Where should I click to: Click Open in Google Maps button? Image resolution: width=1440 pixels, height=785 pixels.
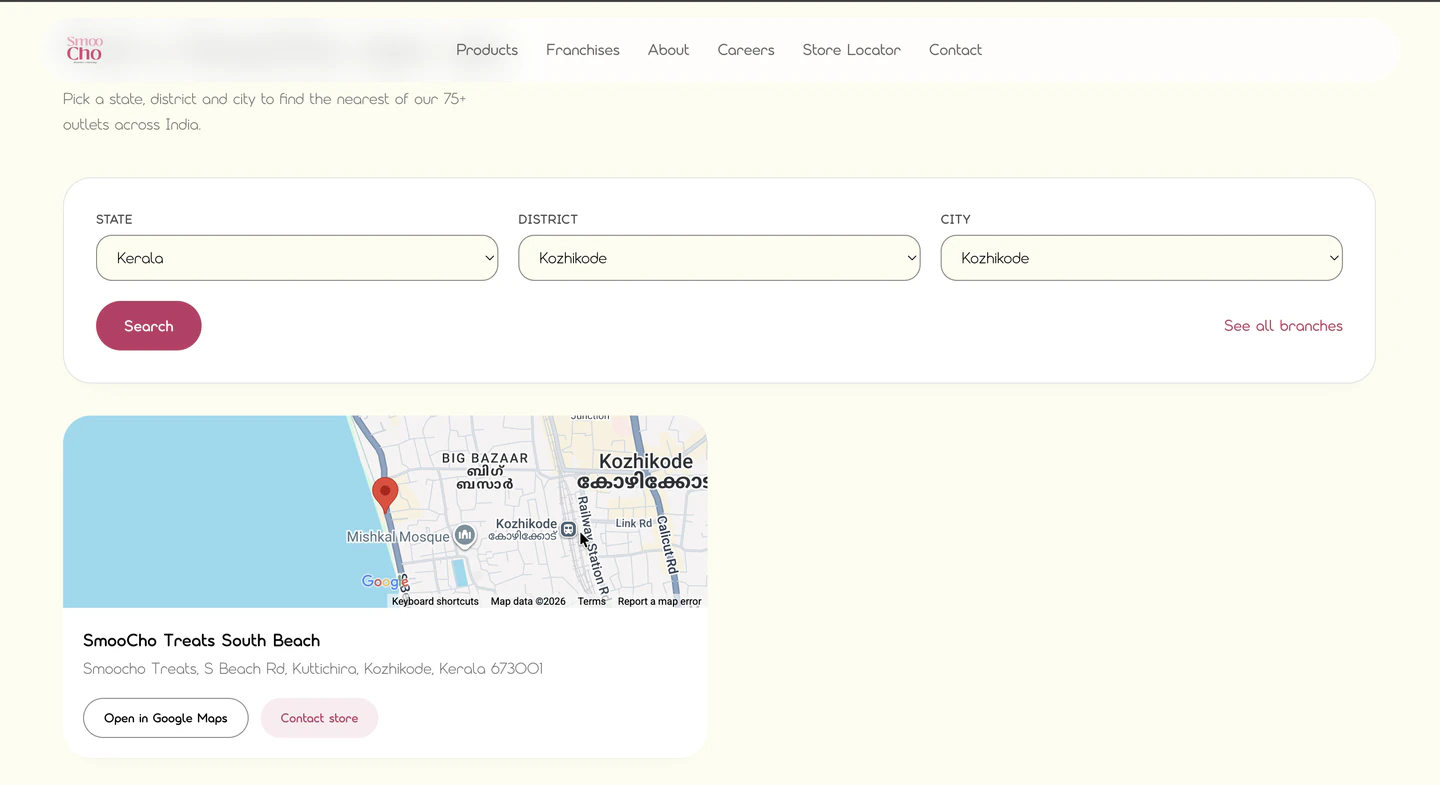point(166,718)
